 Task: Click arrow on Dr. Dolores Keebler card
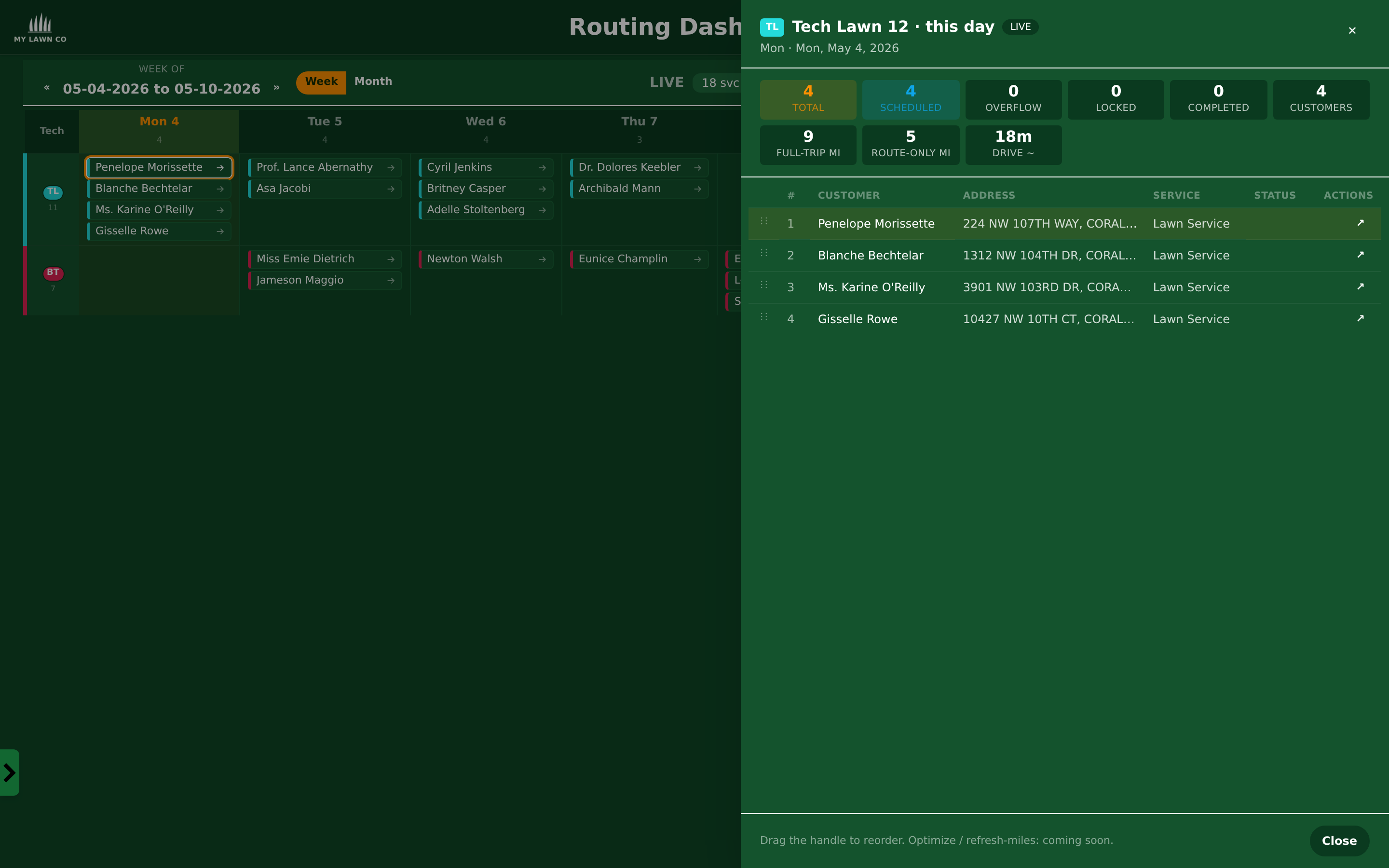697,168
